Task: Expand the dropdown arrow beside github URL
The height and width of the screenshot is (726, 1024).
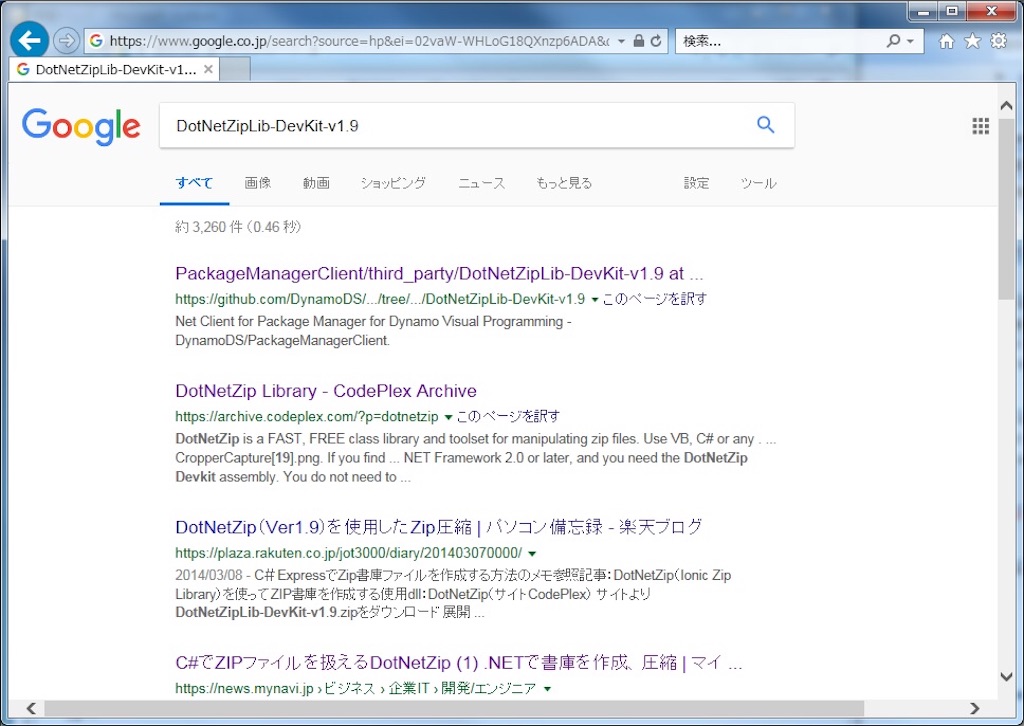Action: coord(594,300)
